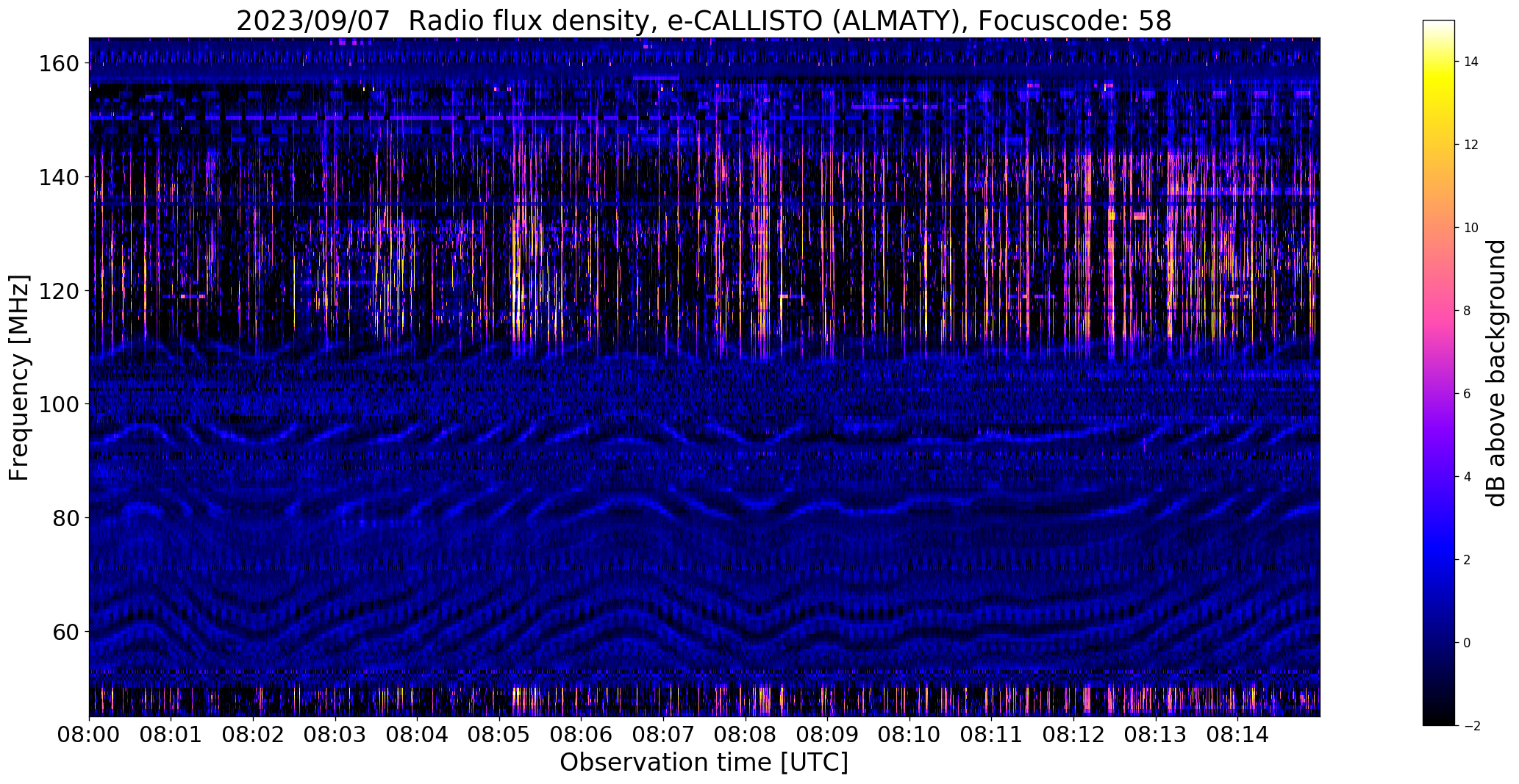Viewport: 1519px width, 784px height.
Task: Click the 08:06 time tick label
Action: pyautogui.click(x=582, y=736)
